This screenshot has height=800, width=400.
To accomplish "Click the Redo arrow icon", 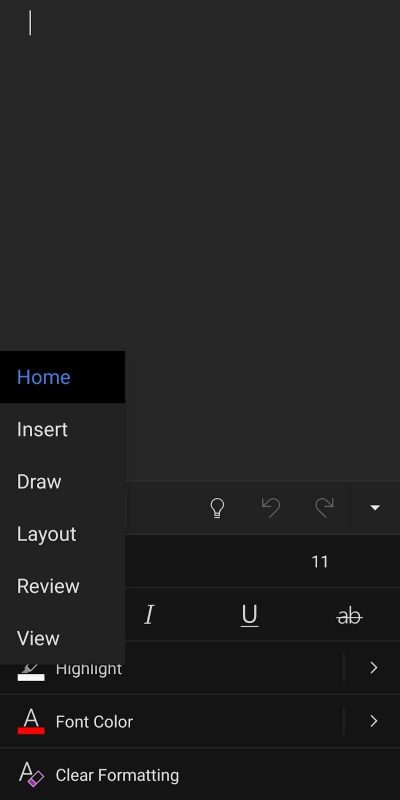I will (x=324, y=508).
